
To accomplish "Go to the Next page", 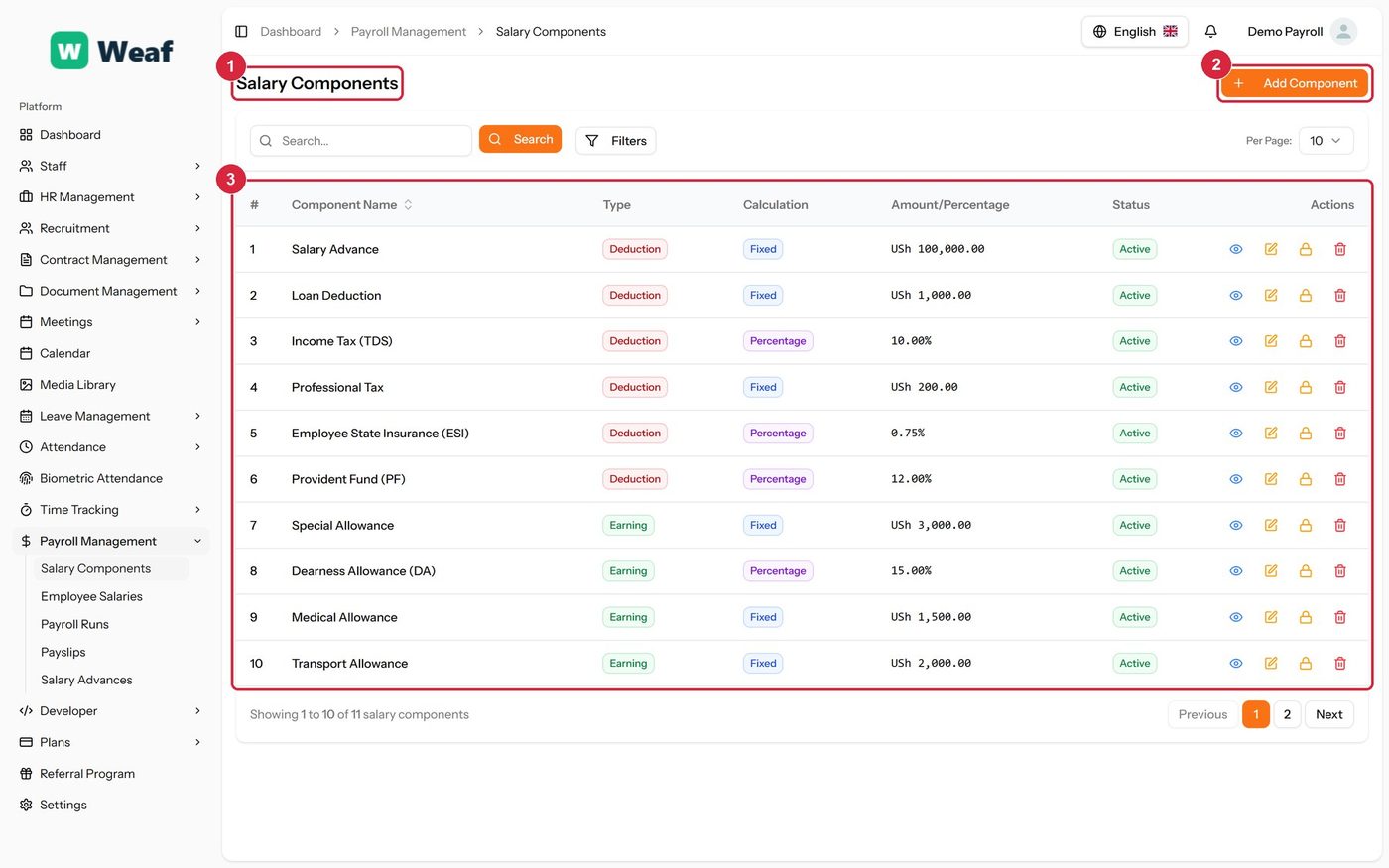I will (x=1328, y=714).
